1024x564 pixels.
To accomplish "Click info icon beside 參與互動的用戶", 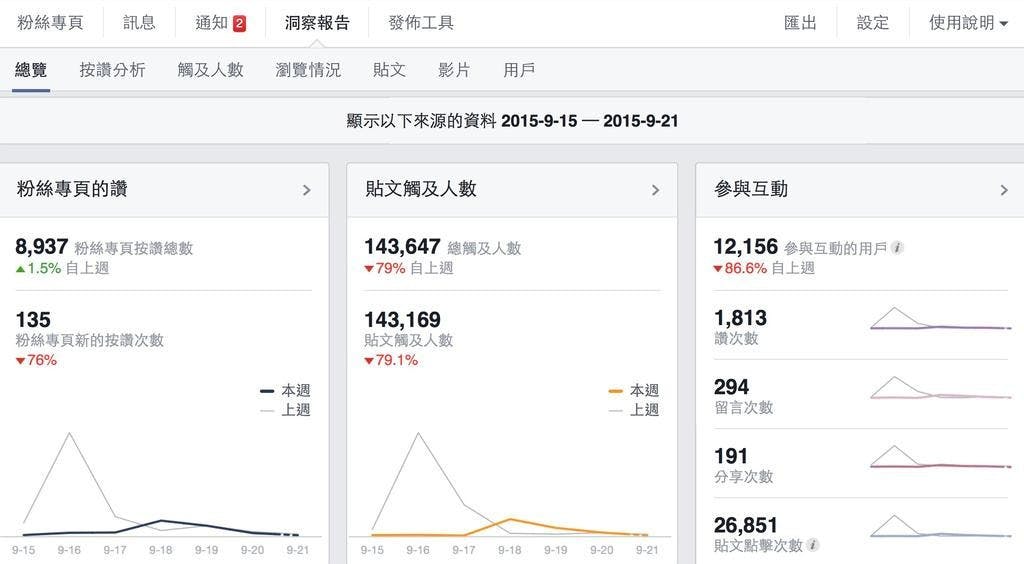I will 897,247.
